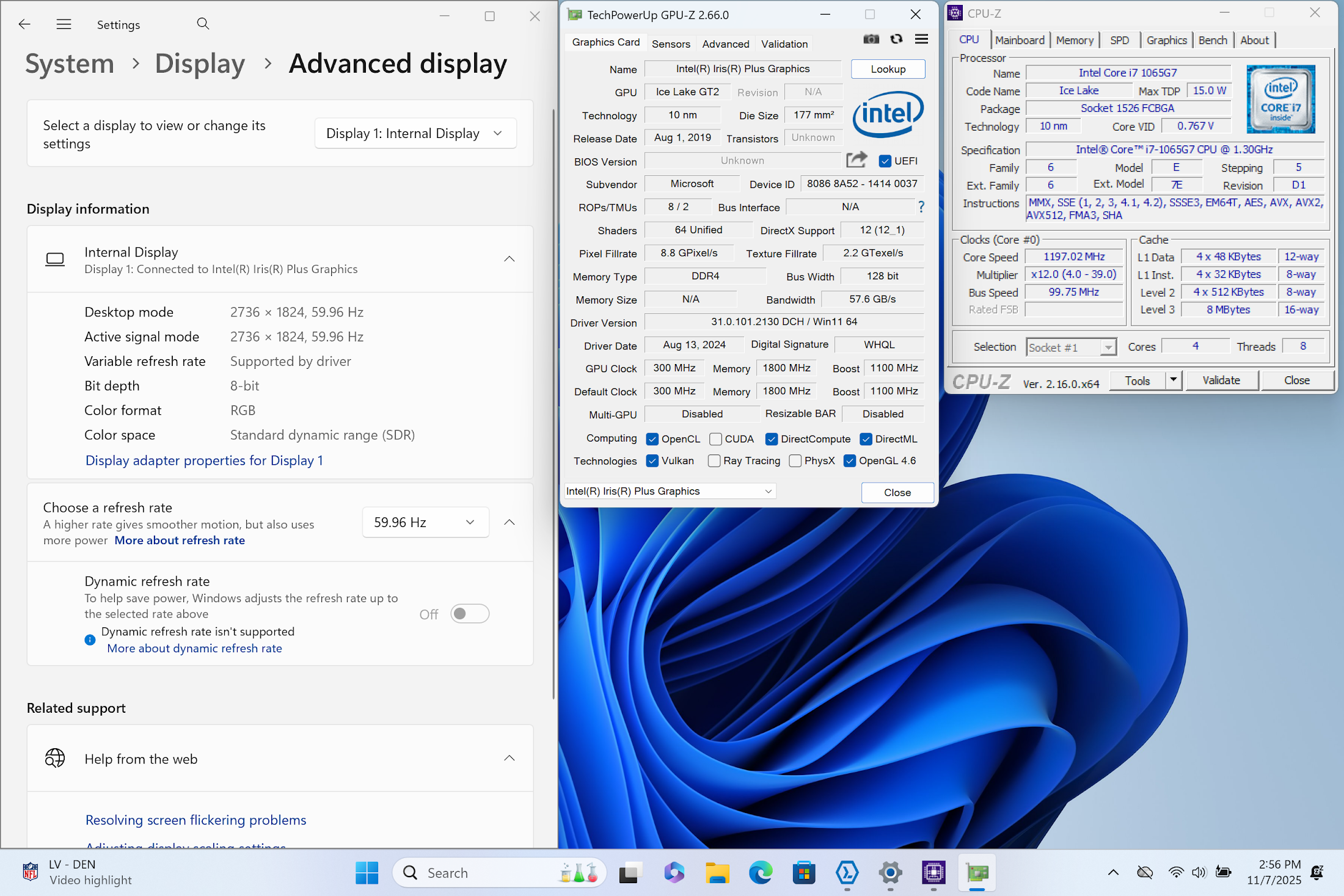Open the GPU-Z hamburger menu

[921, 40]
